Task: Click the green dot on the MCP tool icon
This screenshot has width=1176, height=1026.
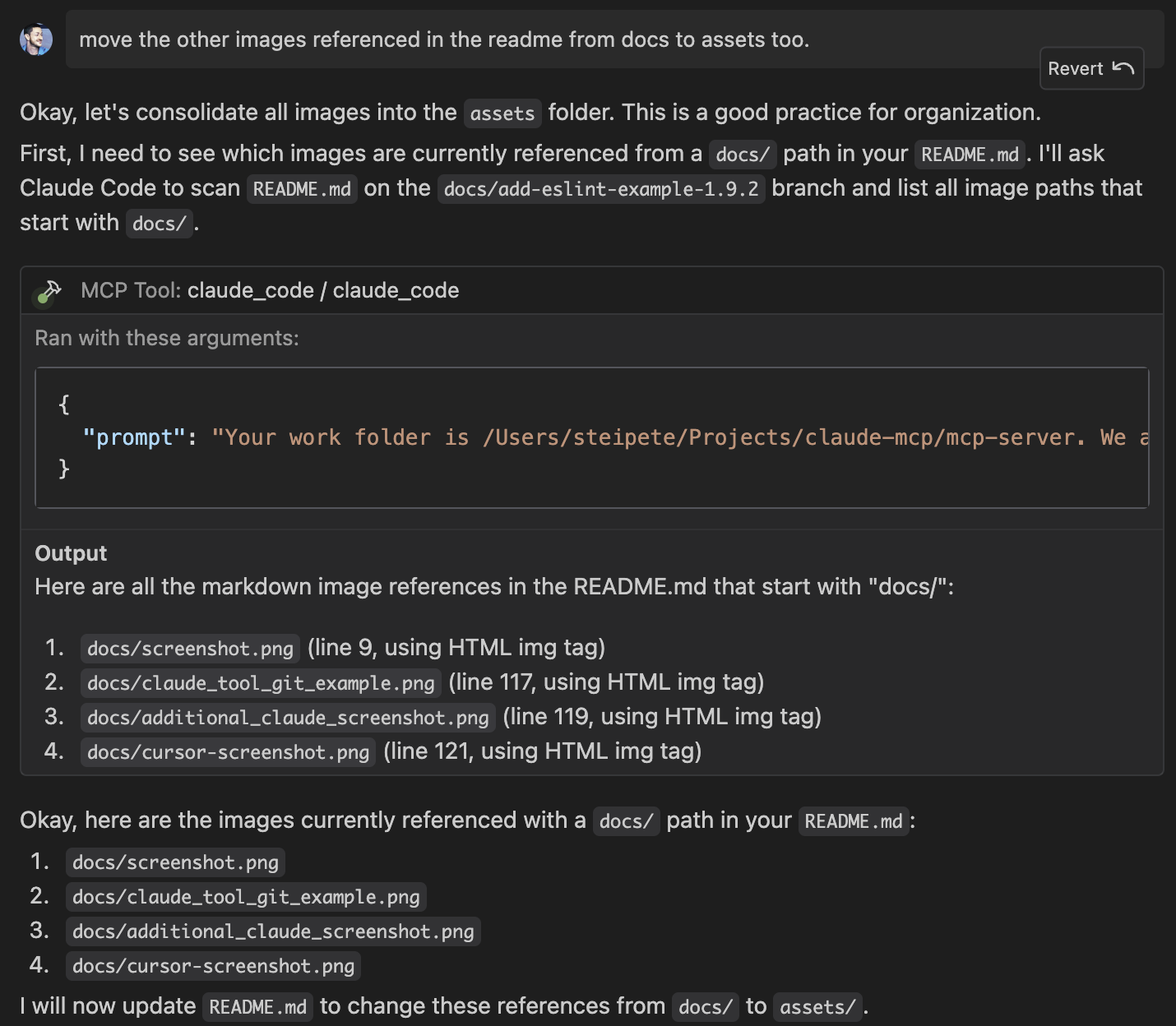Action: coord(42,299)
